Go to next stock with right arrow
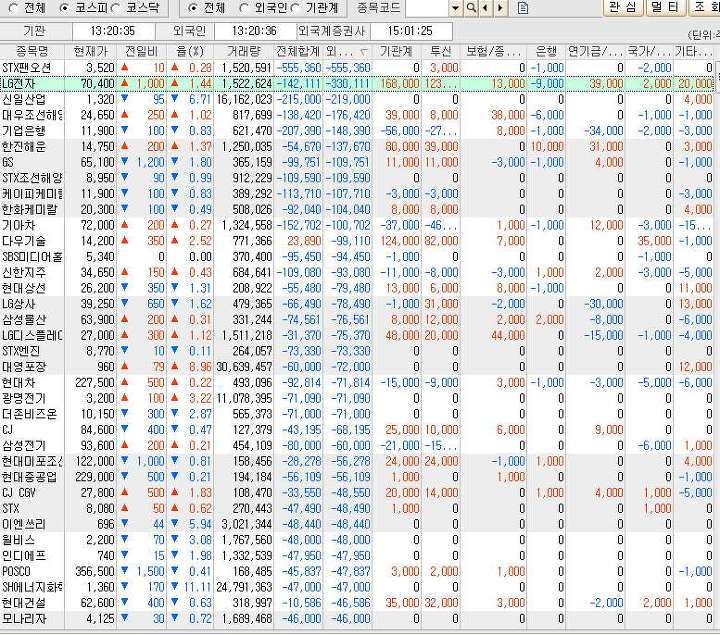Screen dimensions: 720x635 (500, 7)
